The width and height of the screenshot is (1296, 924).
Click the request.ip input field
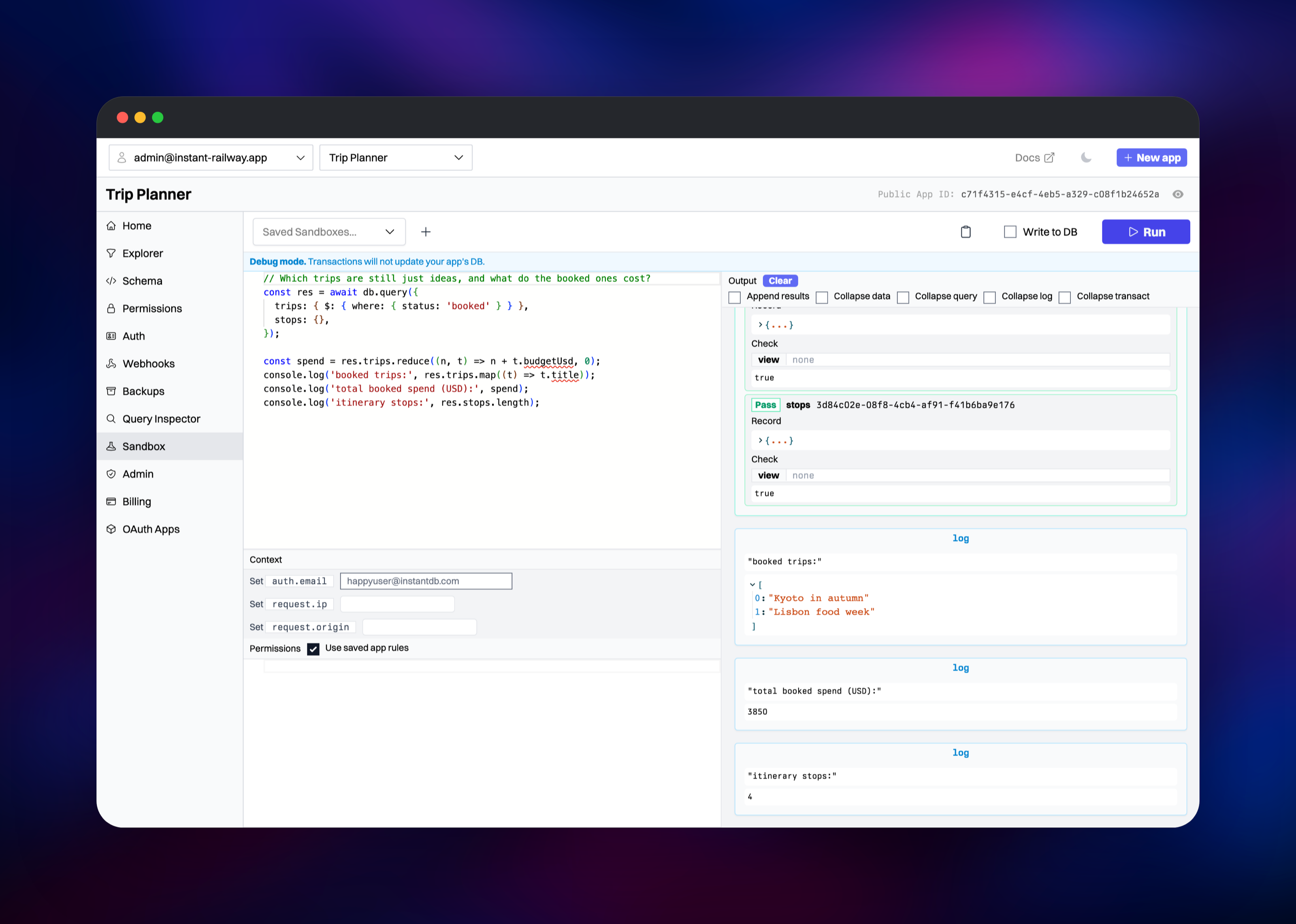[x=397, y=604]
